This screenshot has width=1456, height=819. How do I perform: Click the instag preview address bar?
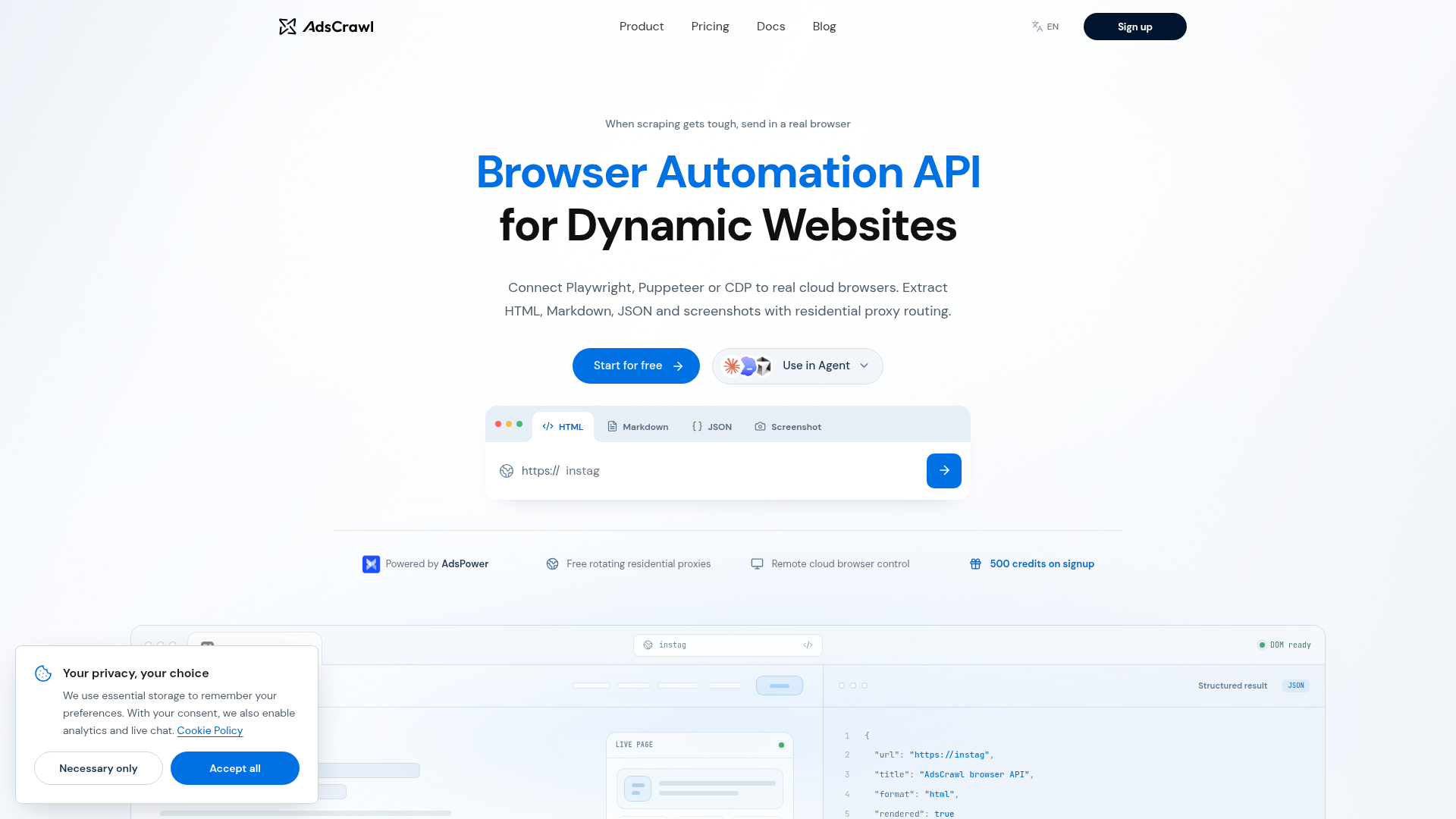(728, 645)
